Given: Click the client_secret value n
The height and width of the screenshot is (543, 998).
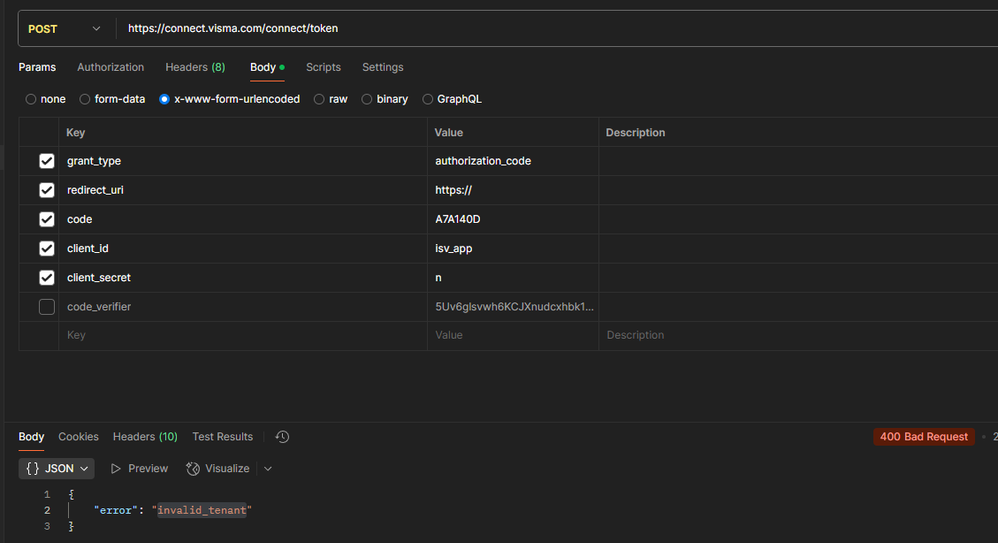Looking at the screenshot, I should click(x=513, y=278).
